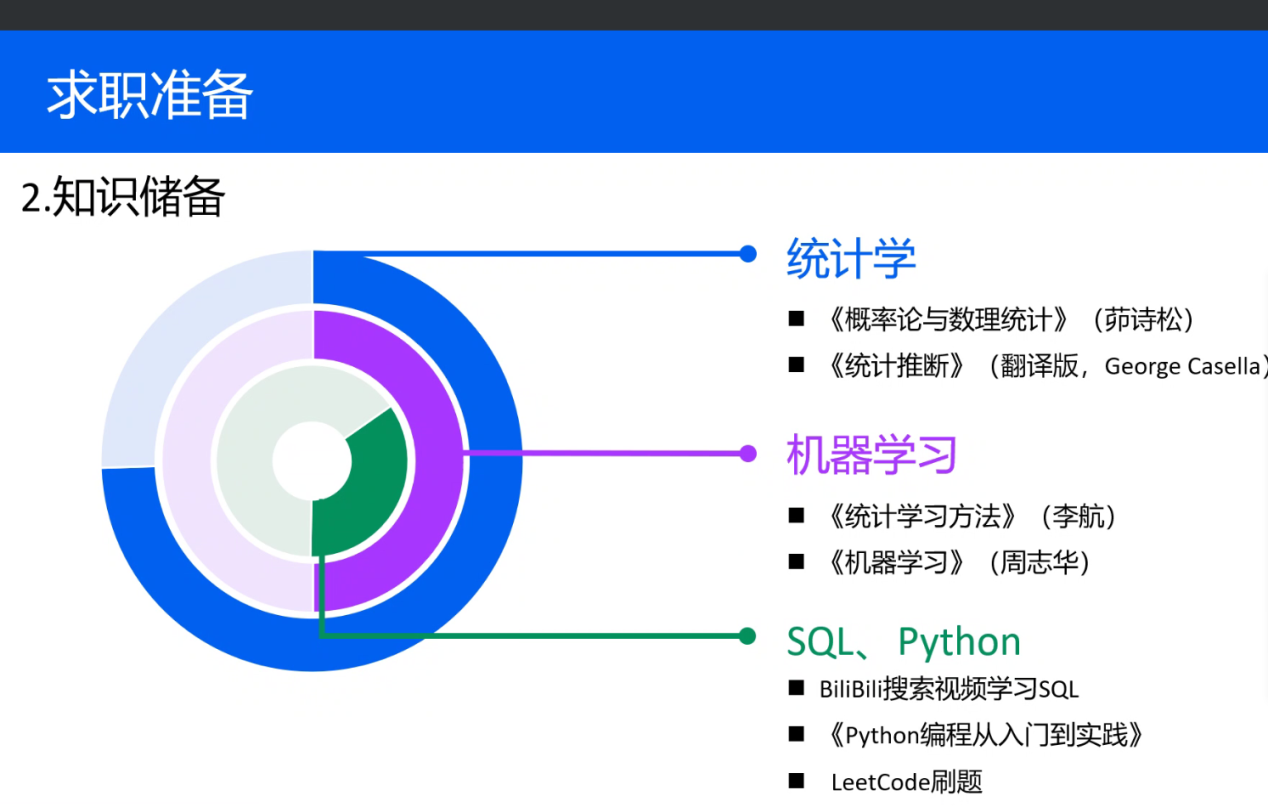The width and height of the screenshot is (1268, 807).
Task: Click the square bullet before 《统计学习方法》
Action: click(x=796, y=517)
